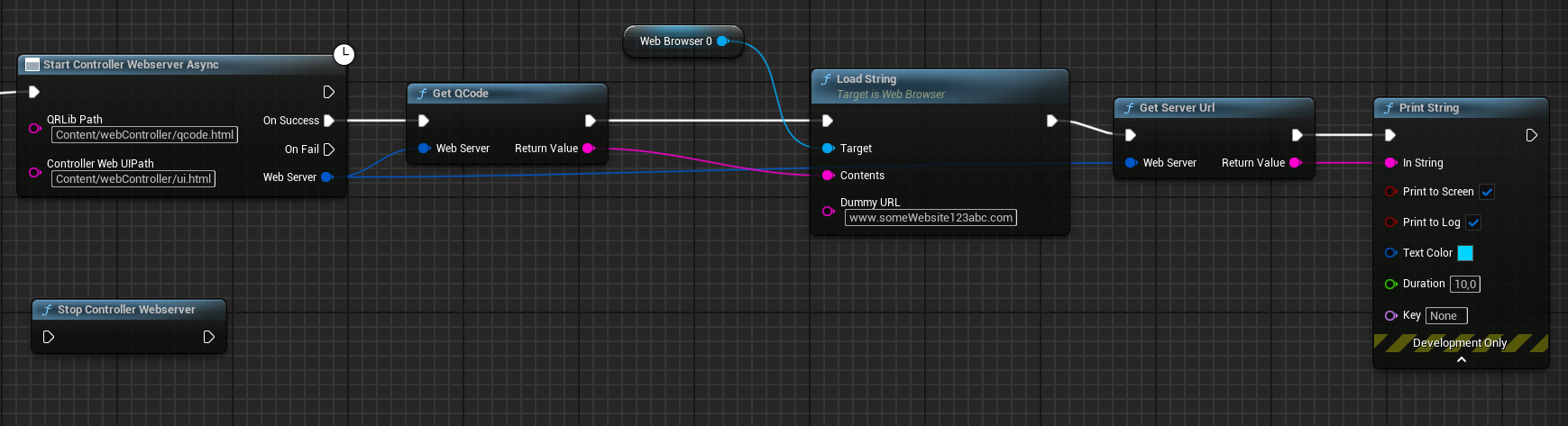Click Stop Controller Webserver input exec pin
Screen dimensions: 1568x426
[49, 337]
